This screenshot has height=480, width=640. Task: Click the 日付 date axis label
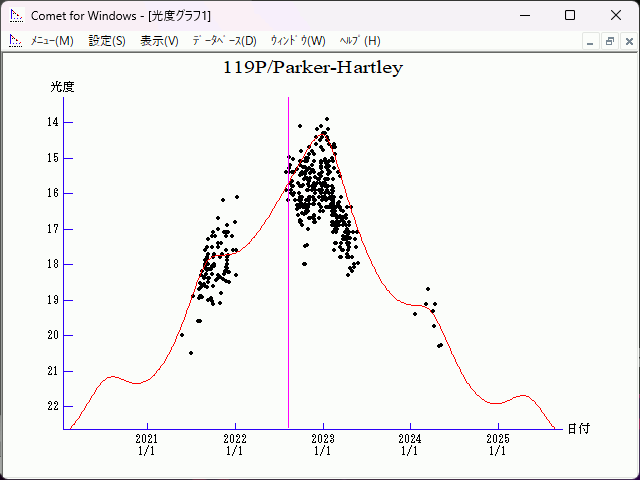click(578, 428)
